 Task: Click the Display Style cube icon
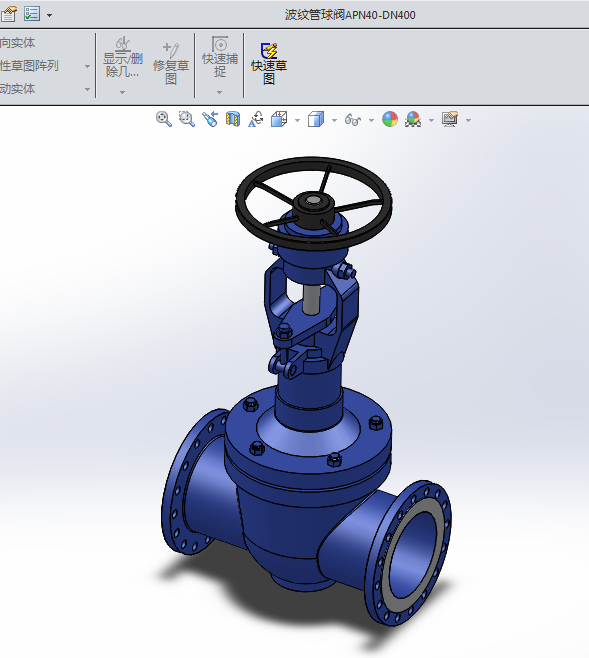point(316,119)
